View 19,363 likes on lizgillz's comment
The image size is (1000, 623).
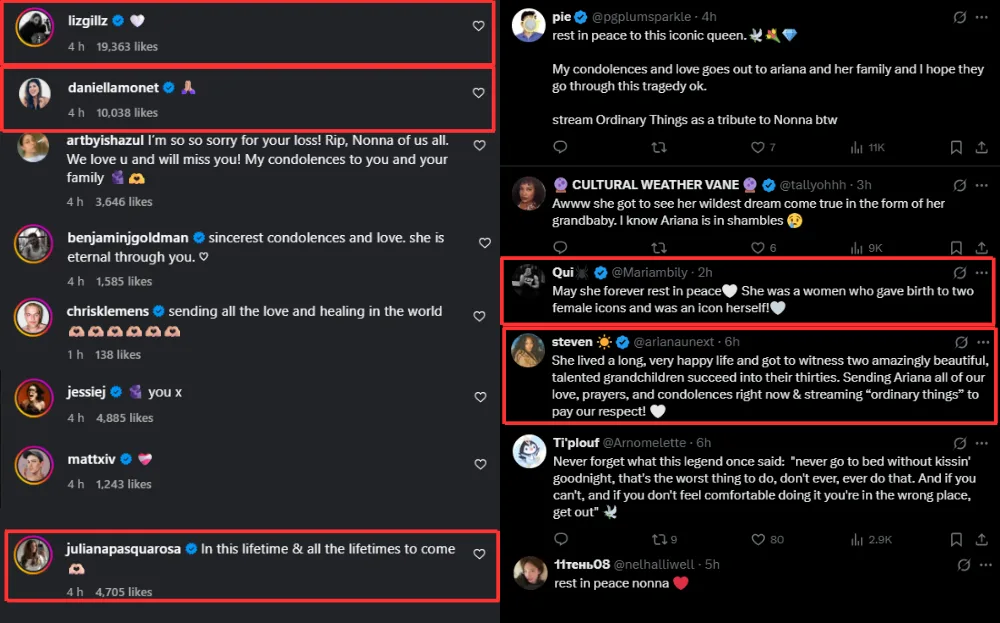click(126, 46)
